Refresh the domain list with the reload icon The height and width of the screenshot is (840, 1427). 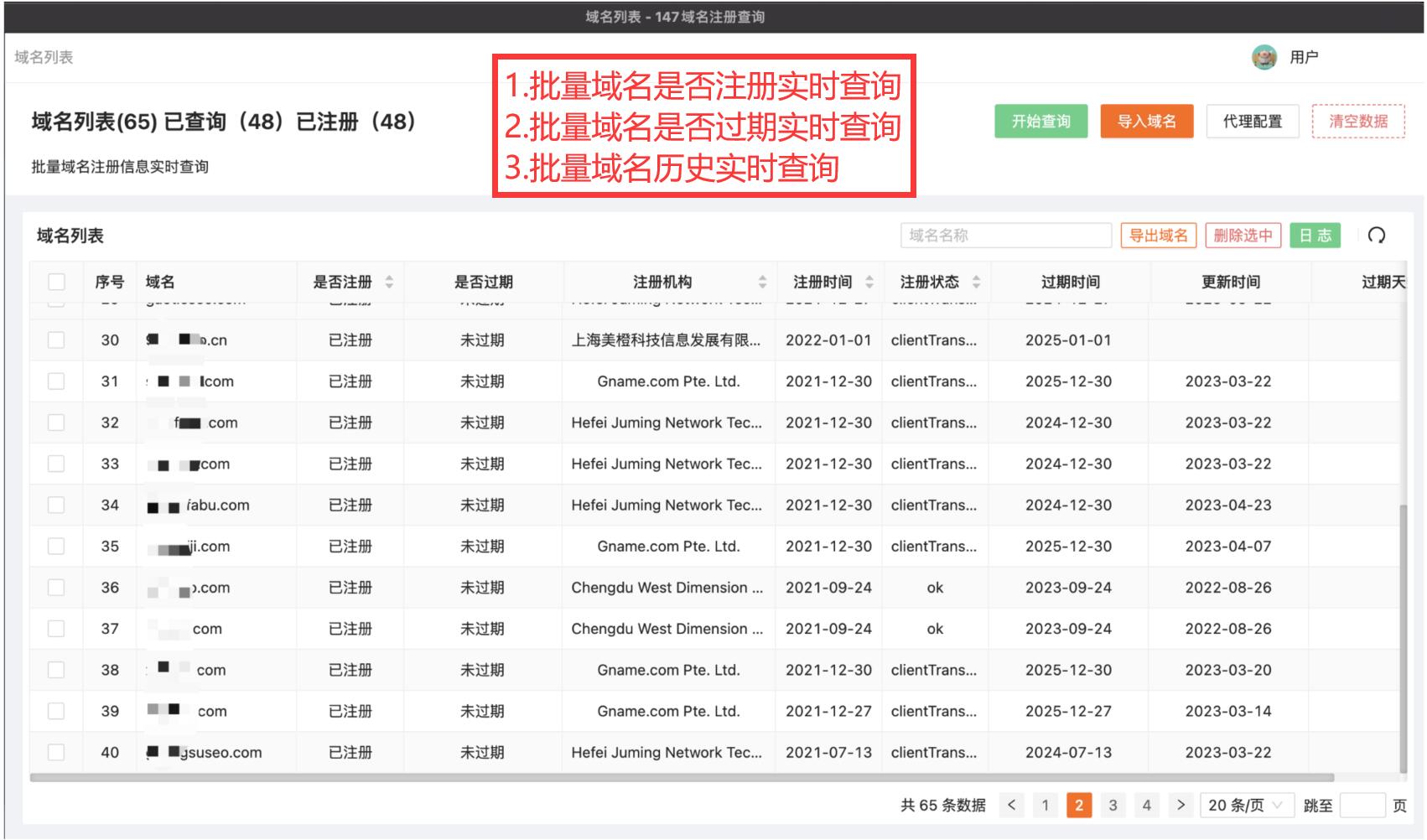coord(1378,236)
